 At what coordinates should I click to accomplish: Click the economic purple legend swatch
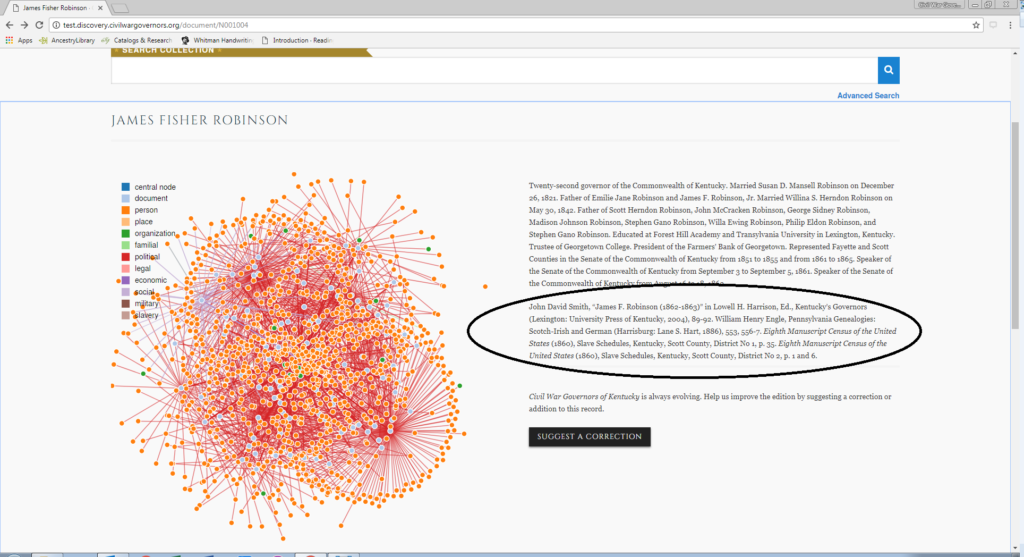pyautogui.click(x=125, y=280)
